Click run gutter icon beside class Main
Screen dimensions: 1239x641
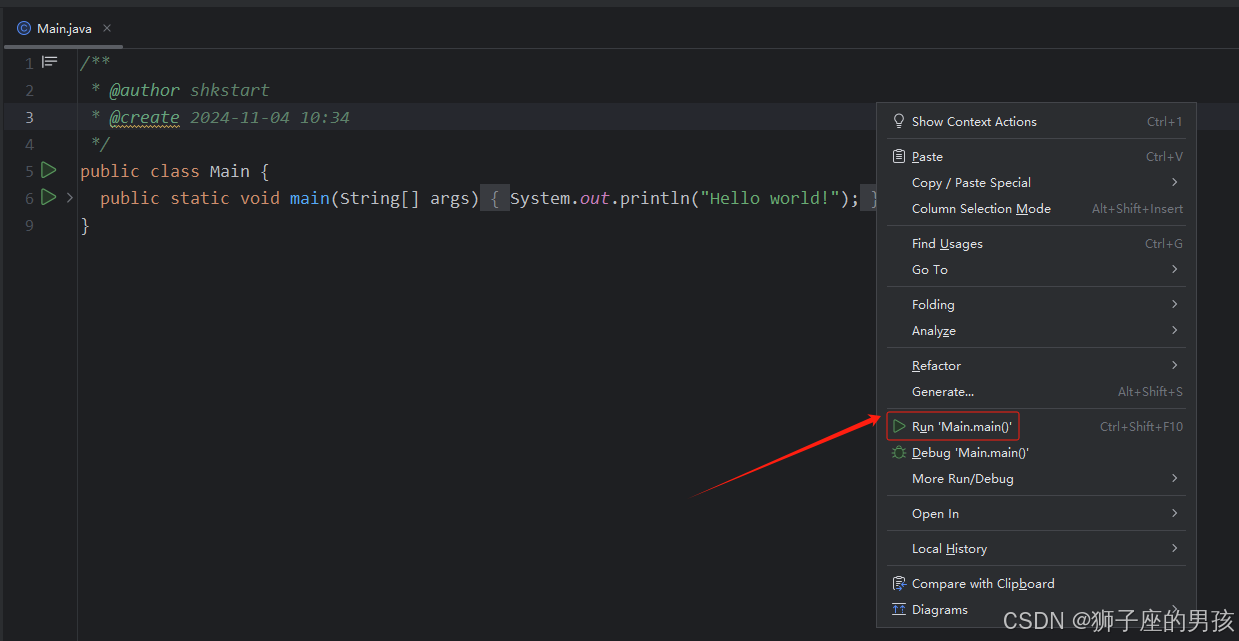(48, 170)
